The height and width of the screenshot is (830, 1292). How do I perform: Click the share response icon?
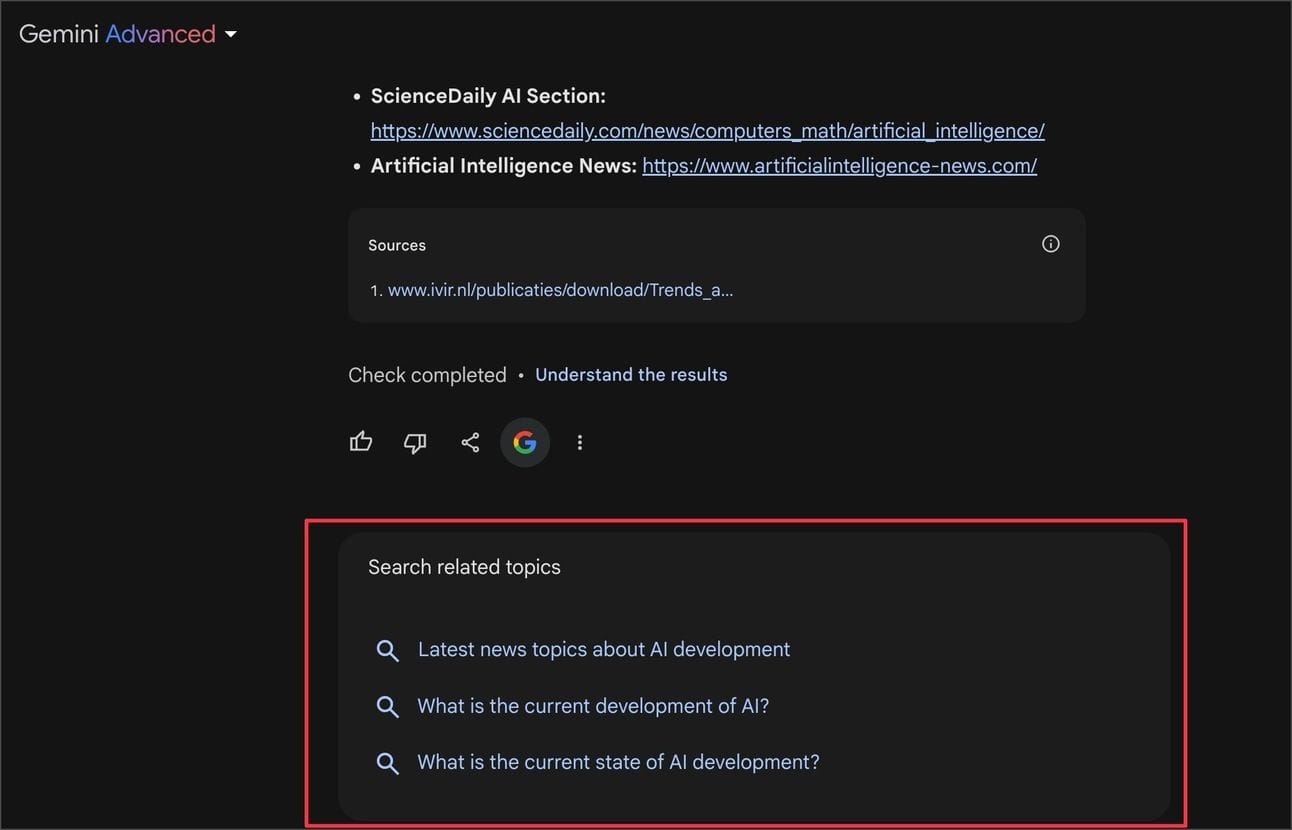click(470, 442)
